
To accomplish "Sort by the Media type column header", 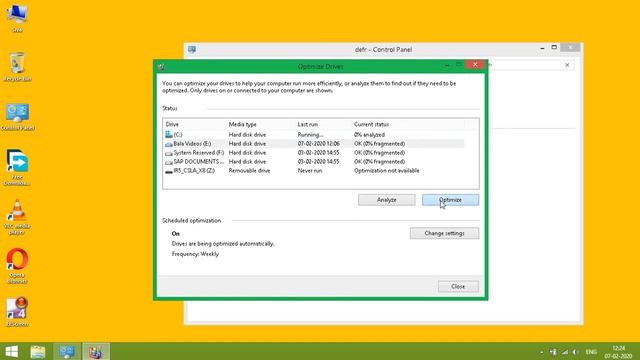I will coord(260,124).
